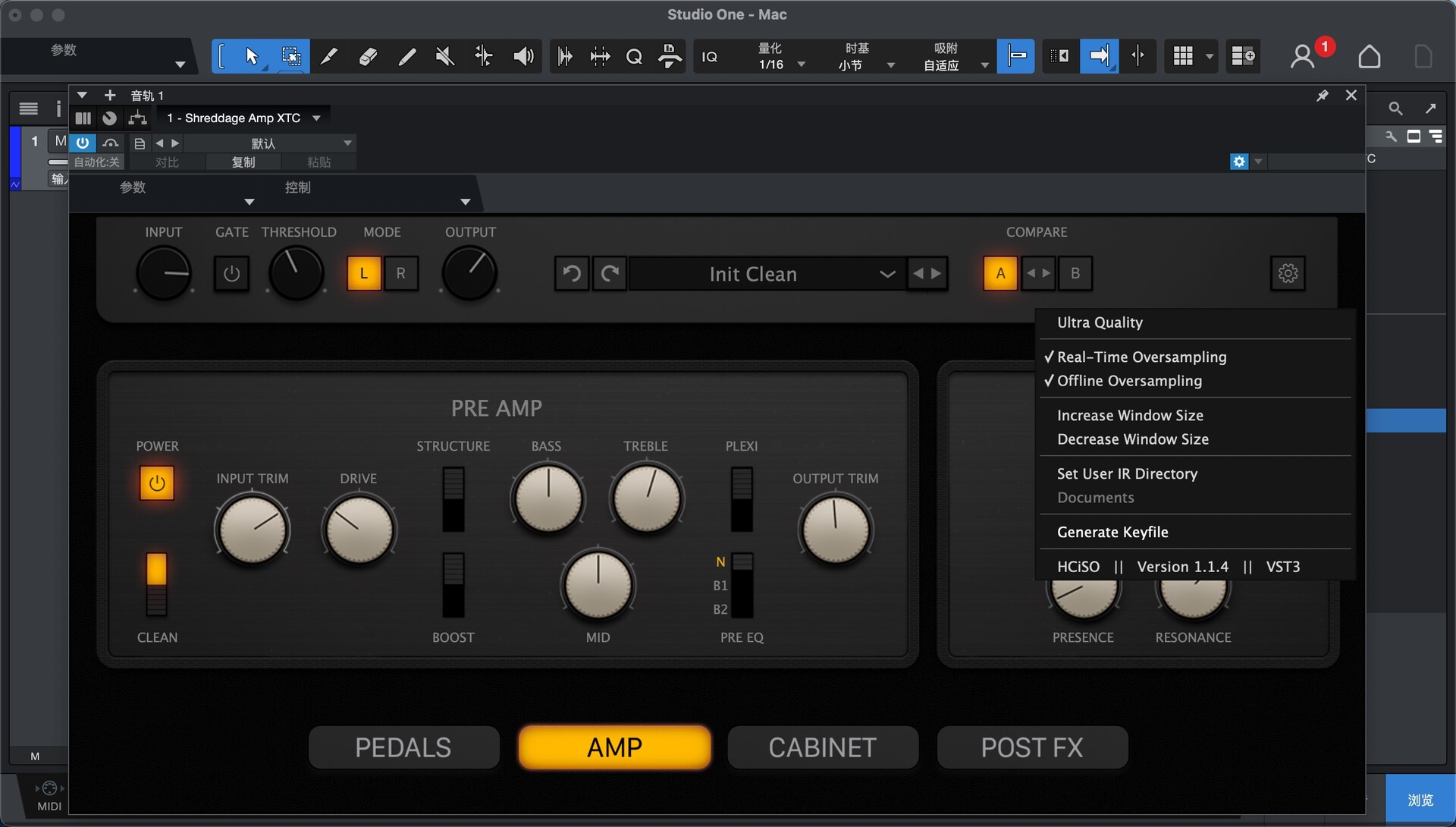
Task: Click the MIDI monitor icon
Action: click(x=49, y=788)
